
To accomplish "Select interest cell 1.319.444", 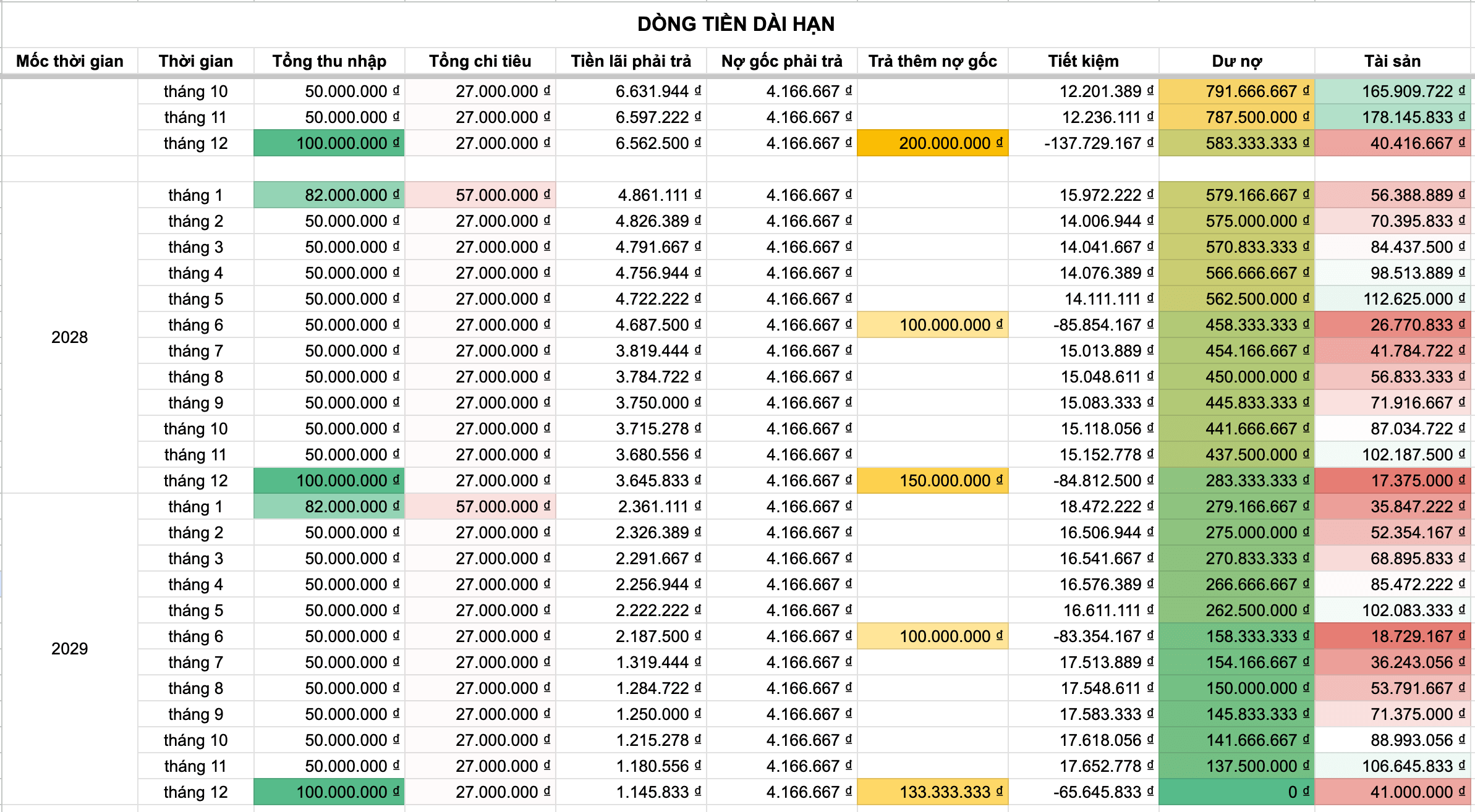I will coord(631,662).
